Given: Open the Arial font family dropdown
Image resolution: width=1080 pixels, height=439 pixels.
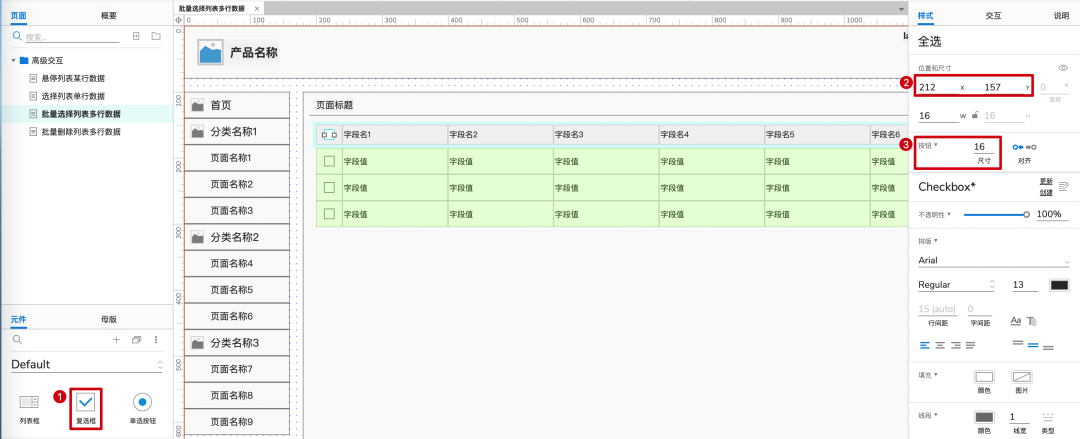Looking at the screenshot, I should pos(994,261).
